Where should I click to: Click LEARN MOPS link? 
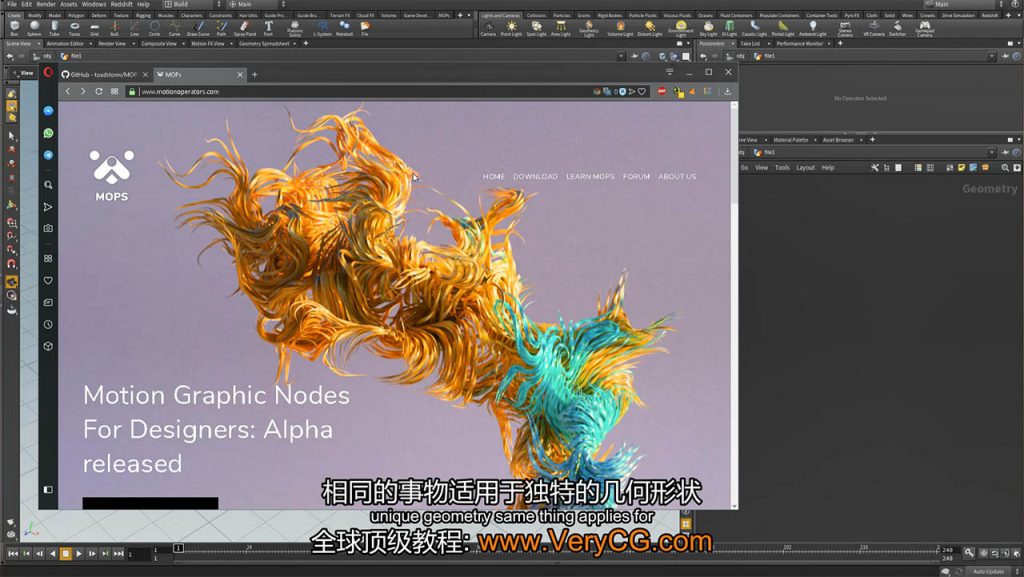pos(590,176)
